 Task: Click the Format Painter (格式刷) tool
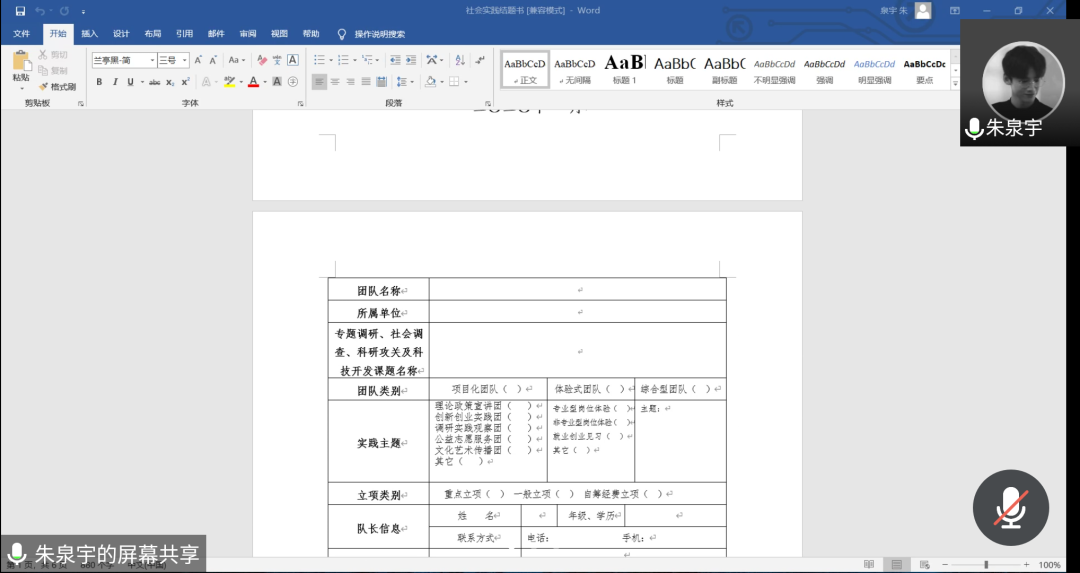pyautogui.click(x=57, y=87)
